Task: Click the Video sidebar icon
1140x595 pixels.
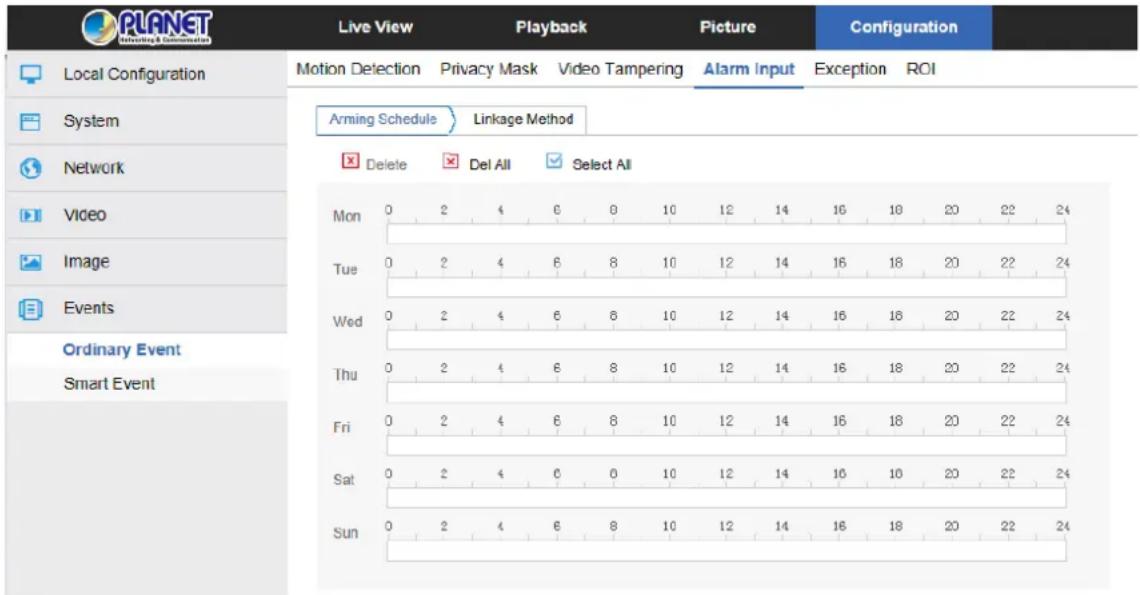Action: coord(31,215)
